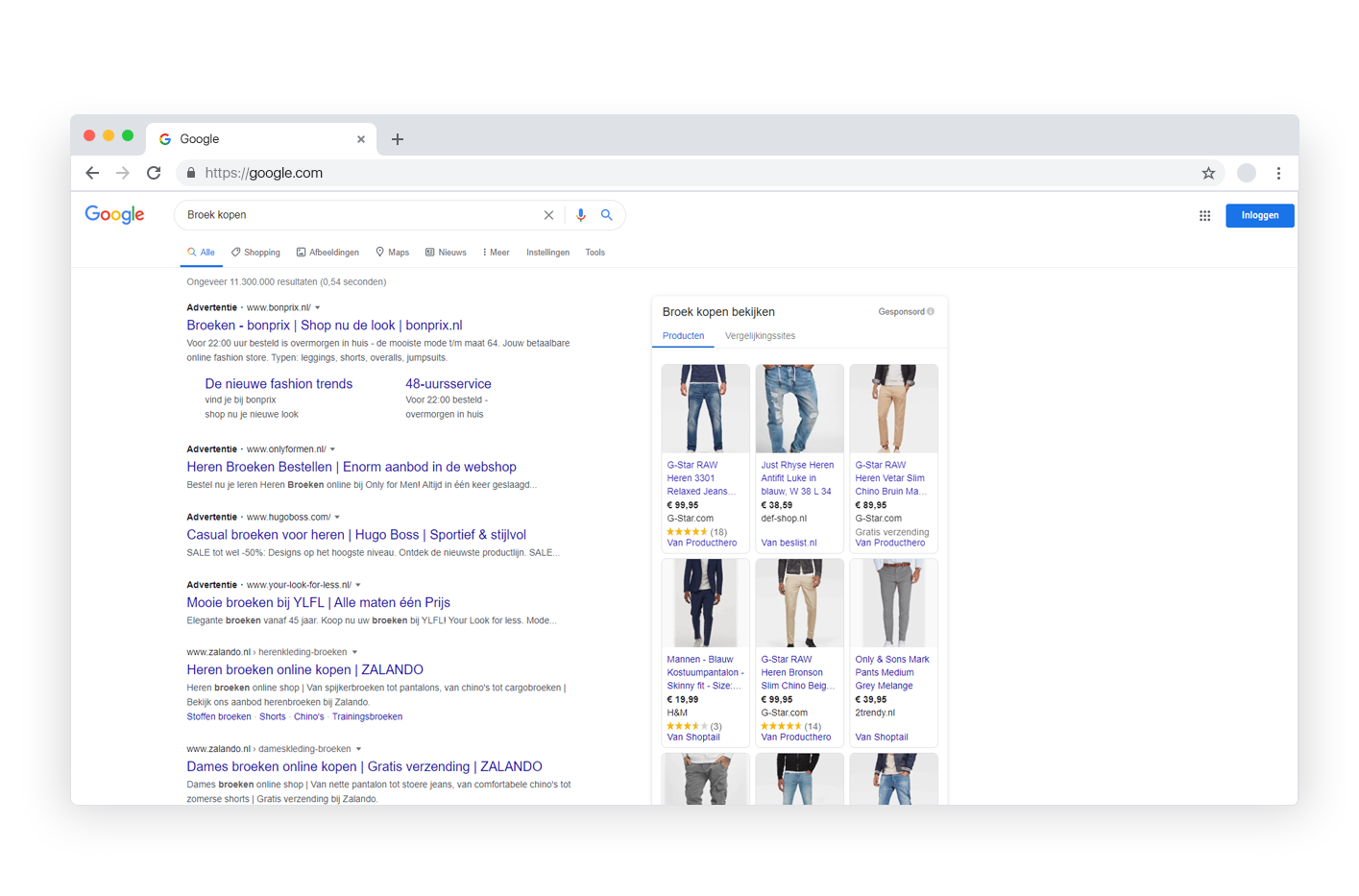Click the 'Stoffen broeken' sublink
This screenshot has height=896, width=1359.
point(219,716)
